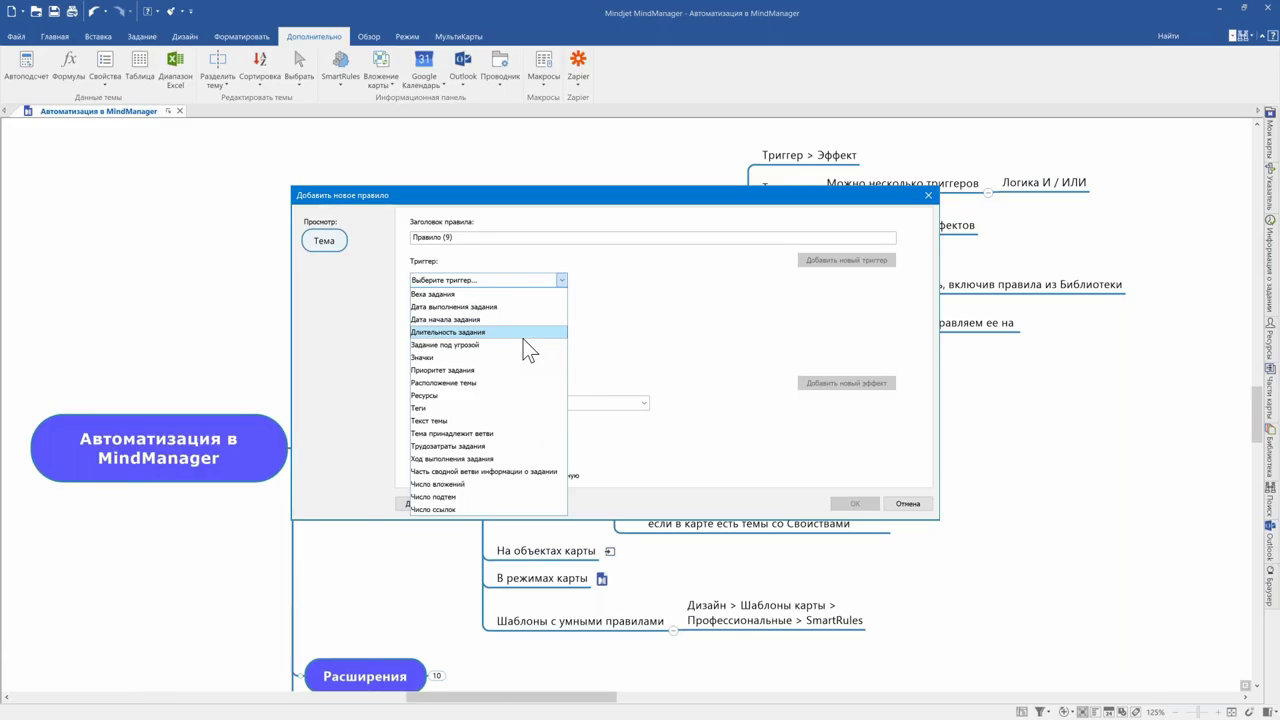Collapse the Логика И / ИЛИ expander
The width and height of the screenshot is (1280, 720).
click(x=988, y=192)
